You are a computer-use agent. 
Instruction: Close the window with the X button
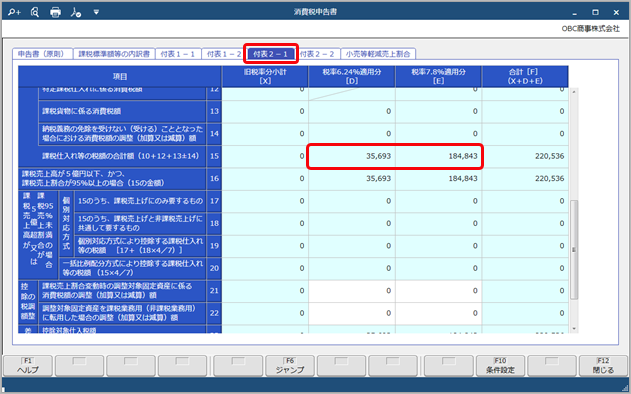point(616,12)
